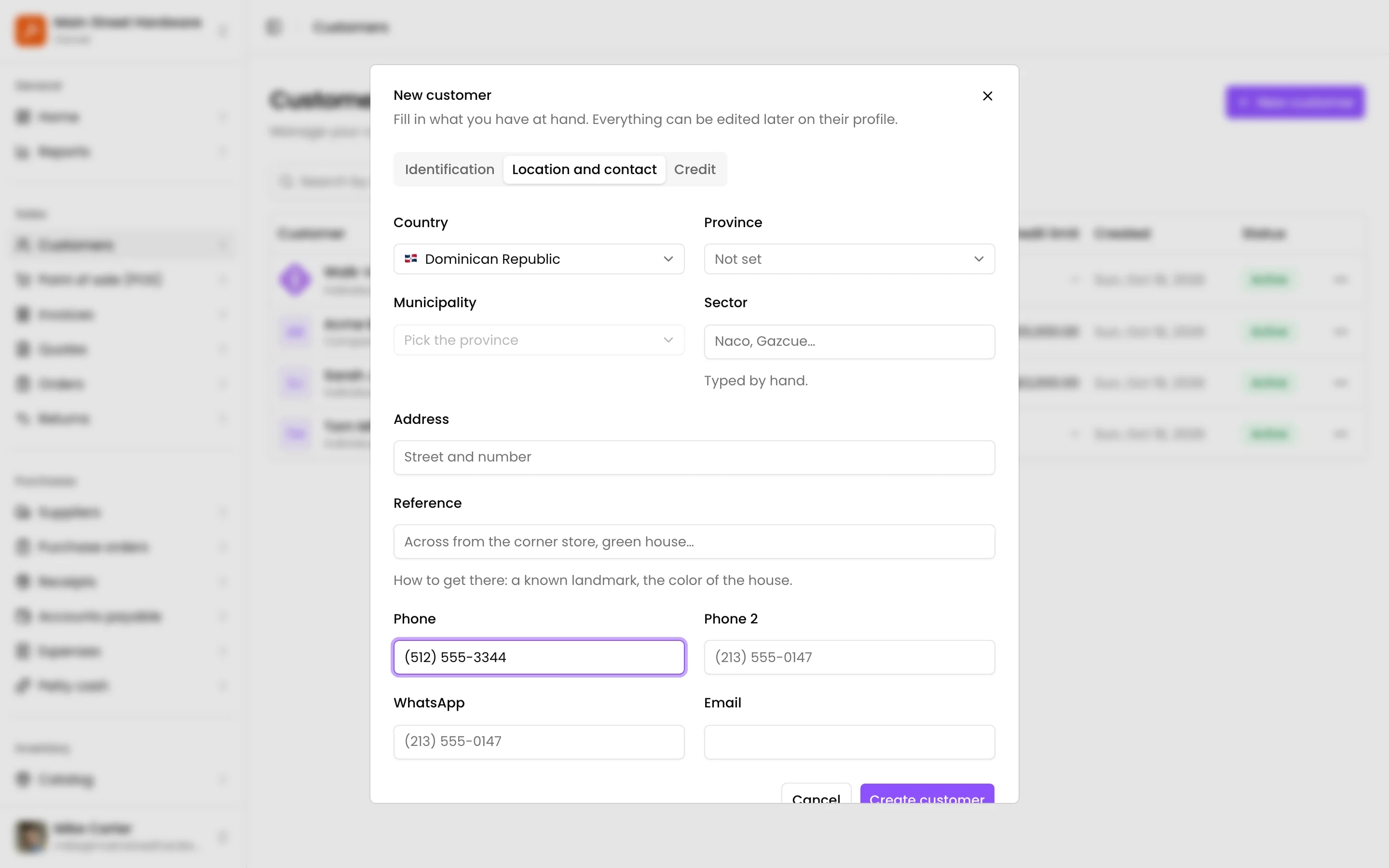Viewport: 1389px width, 868px height.
Task: Expand the Province dropdown
Action: coord(849,259)
